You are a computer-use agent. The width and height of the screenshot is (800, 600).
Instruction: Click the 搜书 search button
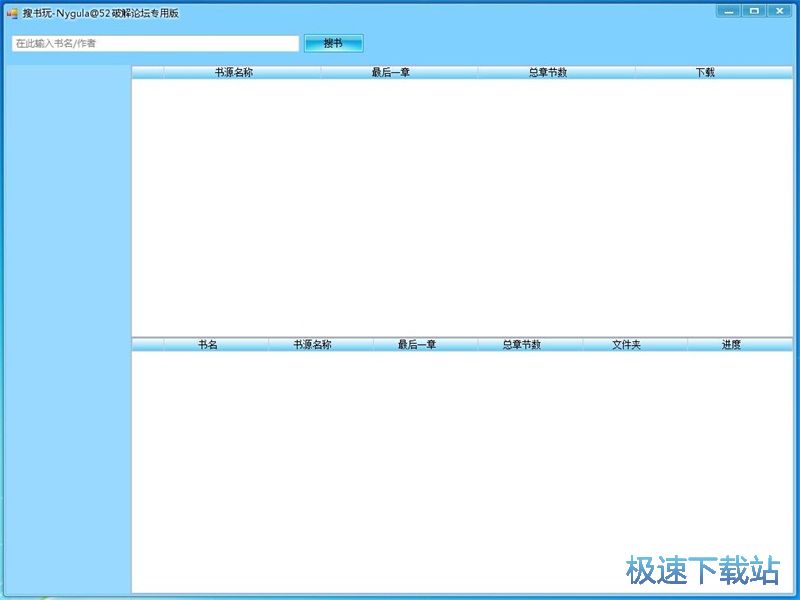334,43
